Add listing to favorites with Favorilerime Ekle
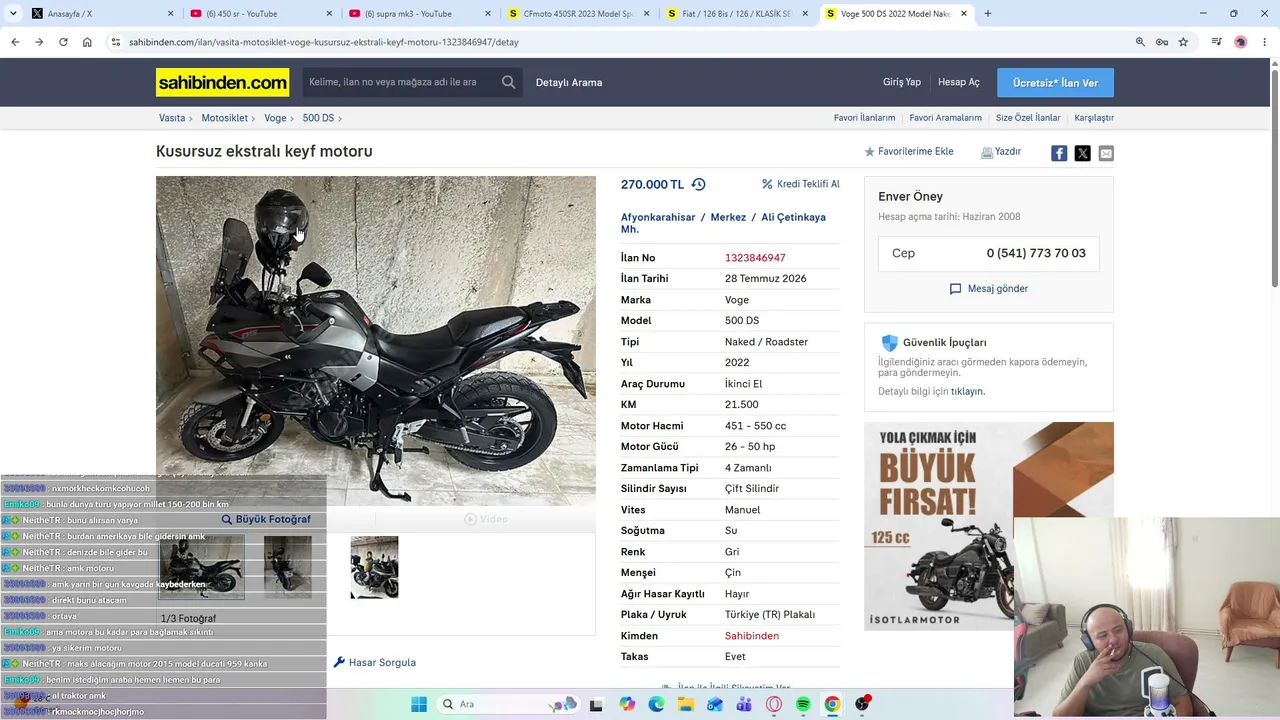Viewport: 1280px width, 720px height. (909, 152)
